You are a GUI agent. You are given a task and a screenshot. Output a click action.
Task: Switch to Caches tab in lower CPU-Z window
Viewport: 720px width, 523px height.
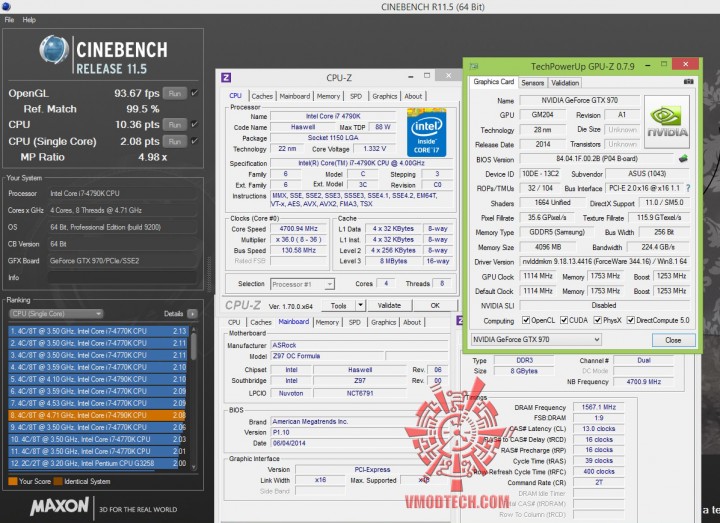[261, 322]
